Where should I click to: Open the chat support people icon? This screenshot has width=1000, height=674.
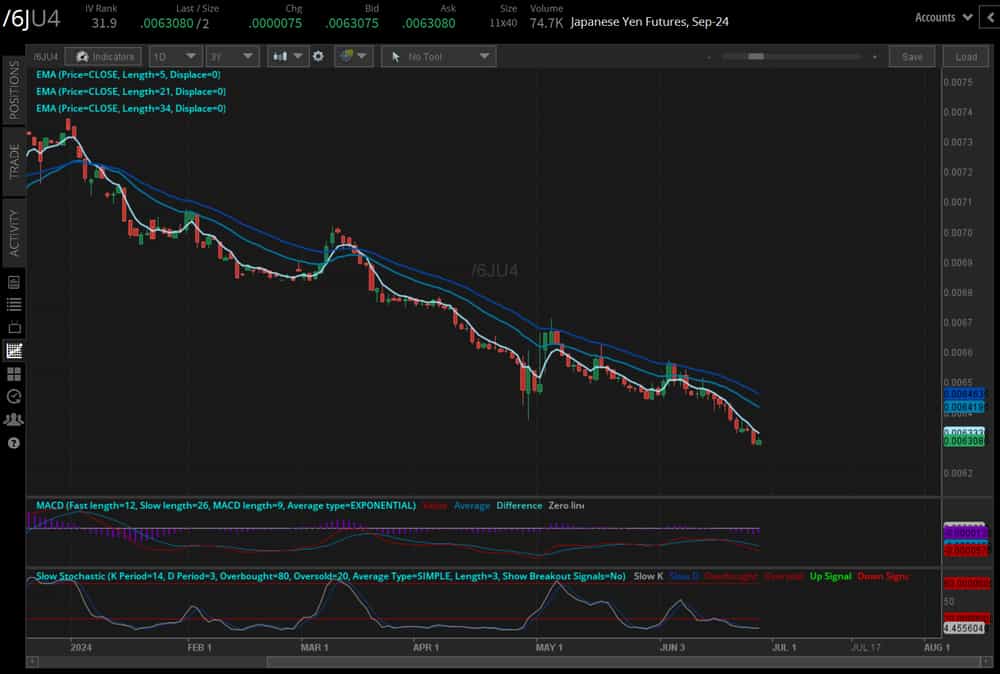point(12,419)
